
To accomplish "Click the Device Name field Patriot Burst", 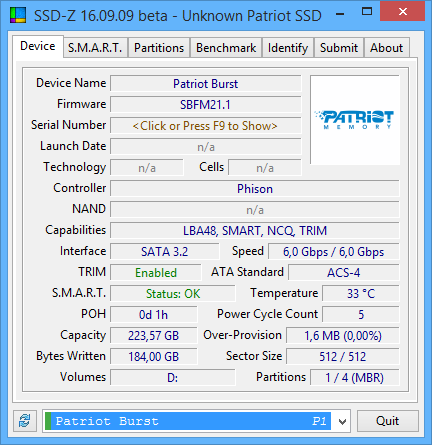I will pos(205,84).
